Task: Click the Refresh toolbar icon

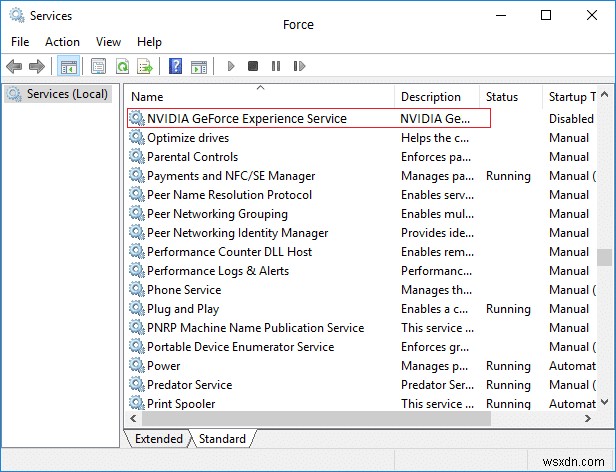Action: pos(122,67)
